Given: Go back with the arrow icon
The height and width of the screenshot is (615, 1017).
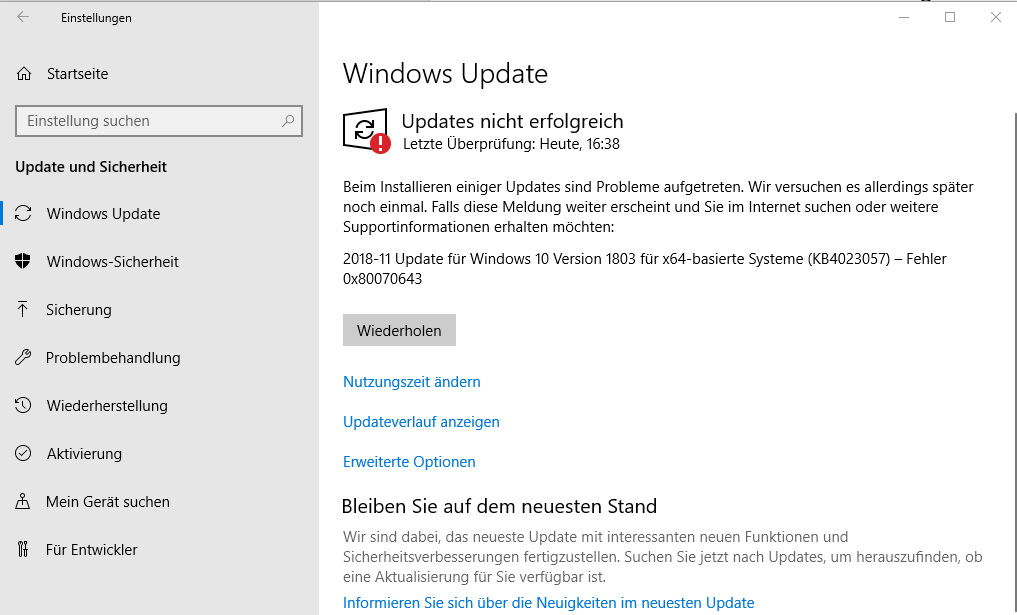Looking at the screenshot, I should [x=23, y=18].
